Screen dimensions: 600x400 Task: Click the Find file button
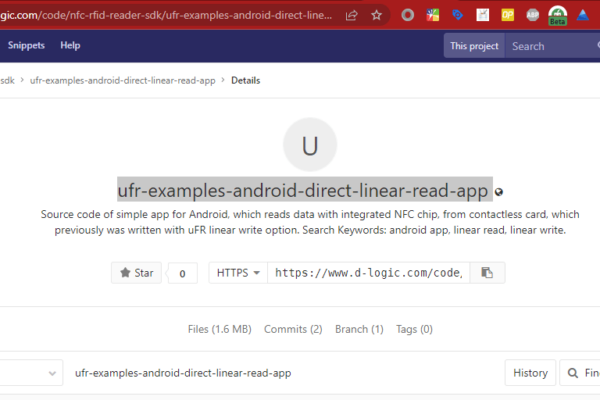[x=580, y=372]
